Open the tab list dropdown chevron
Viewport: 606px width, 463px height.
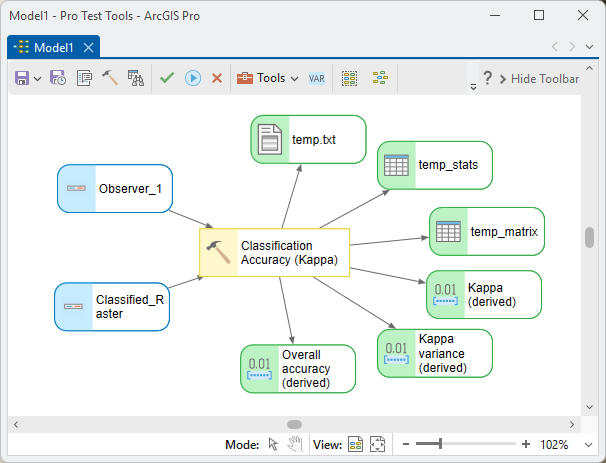[589, 47]
